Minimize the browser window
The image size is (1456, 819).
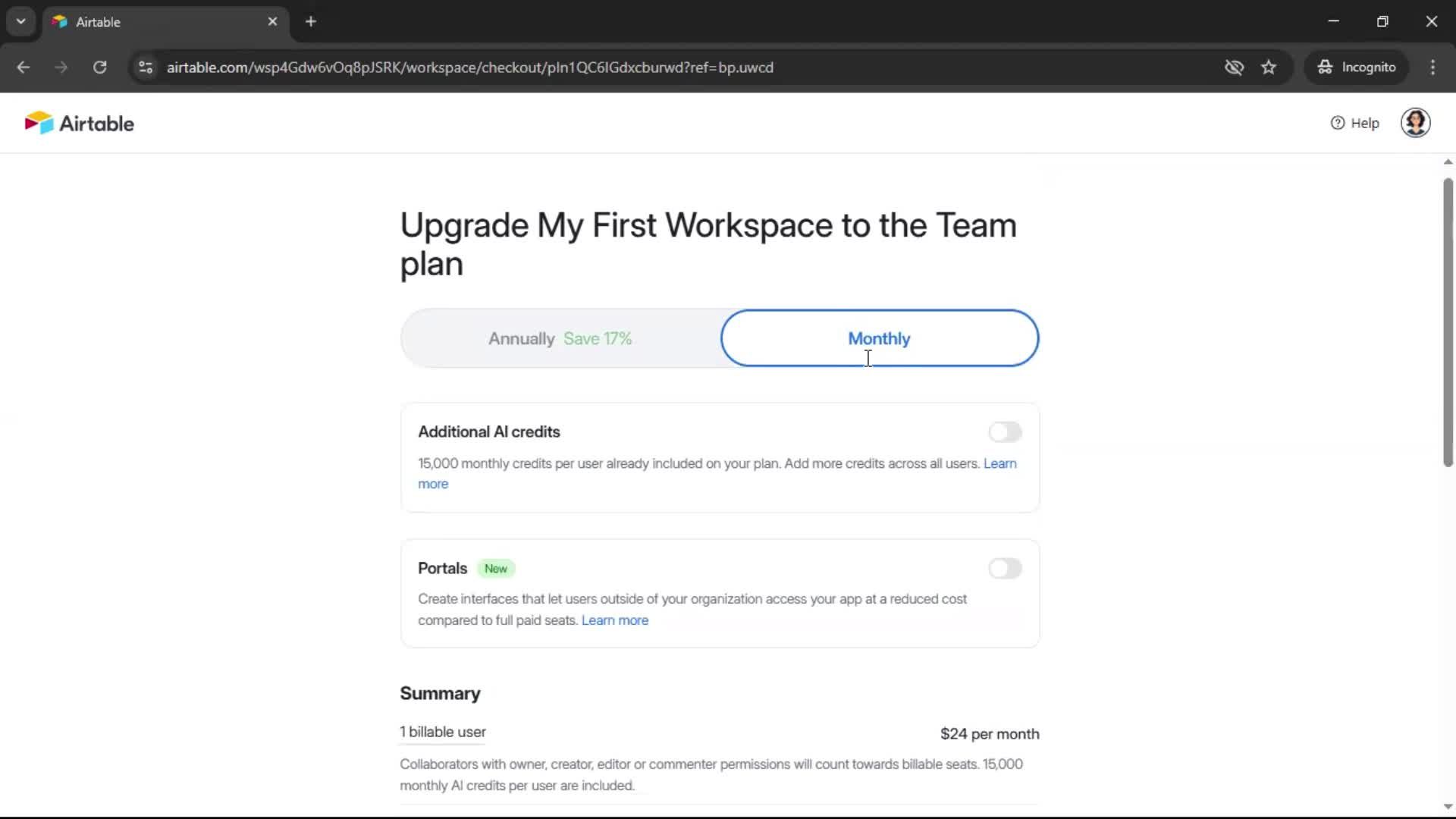click(x=1334, y=21)
